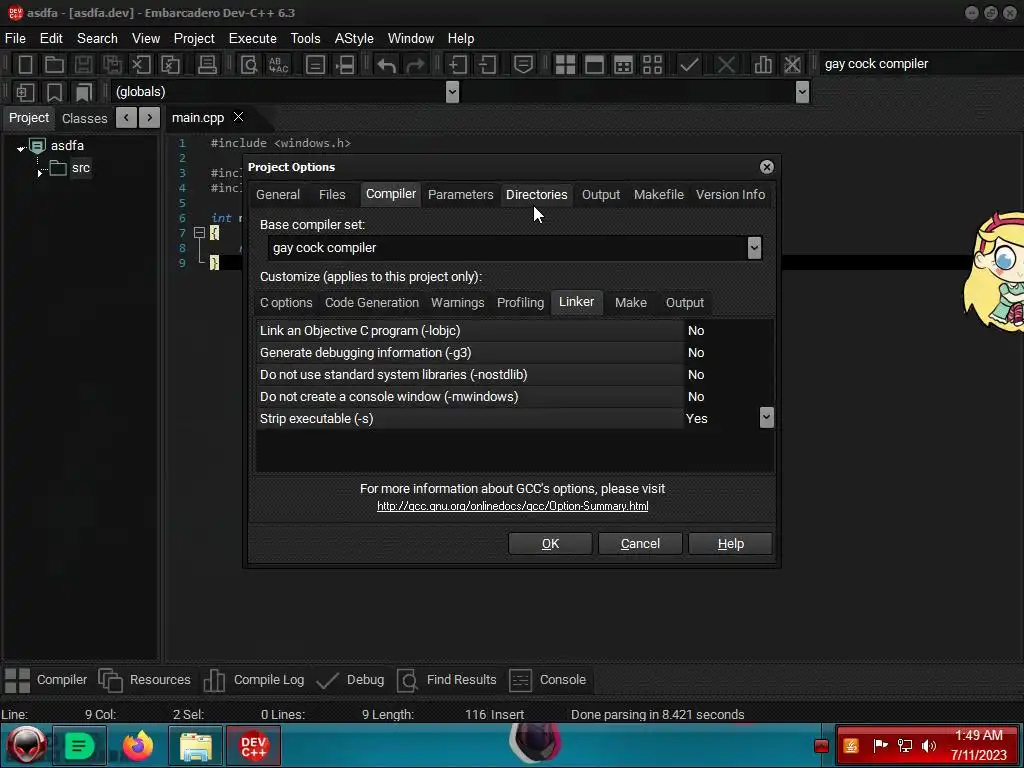Select the C options sub-tab

286,302
